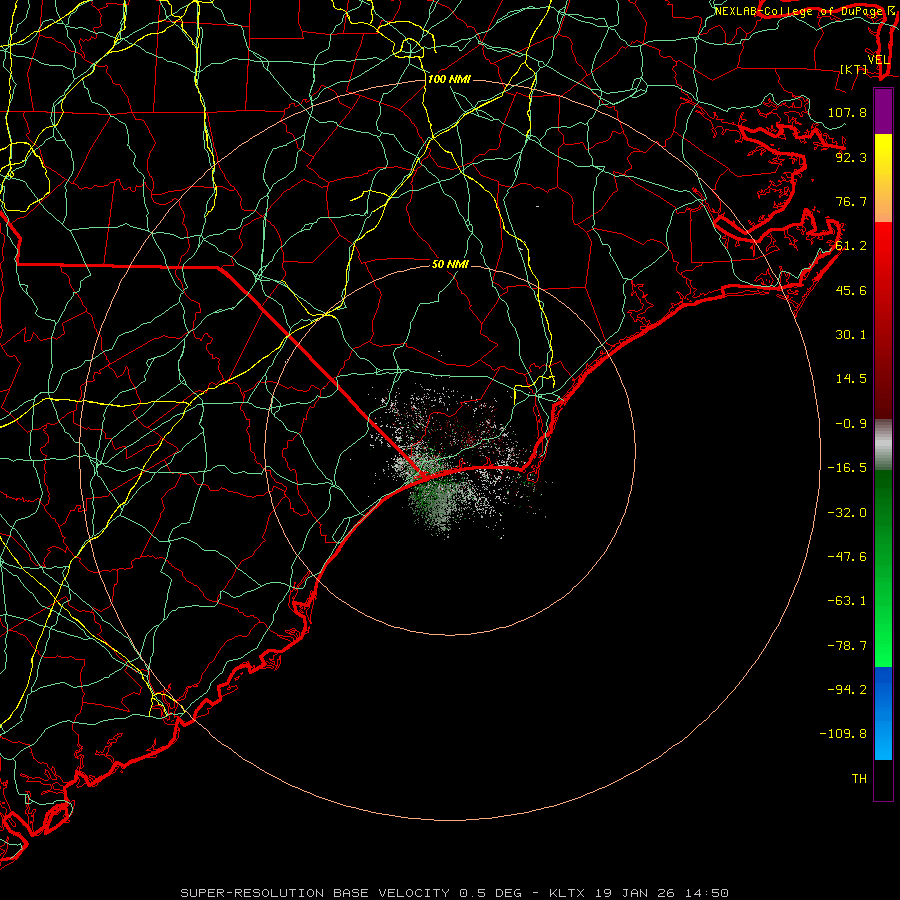Click the -16.5 velocity scale value
Image resolution: width=900 pixels, height=900 pixels.
point(847,468)
